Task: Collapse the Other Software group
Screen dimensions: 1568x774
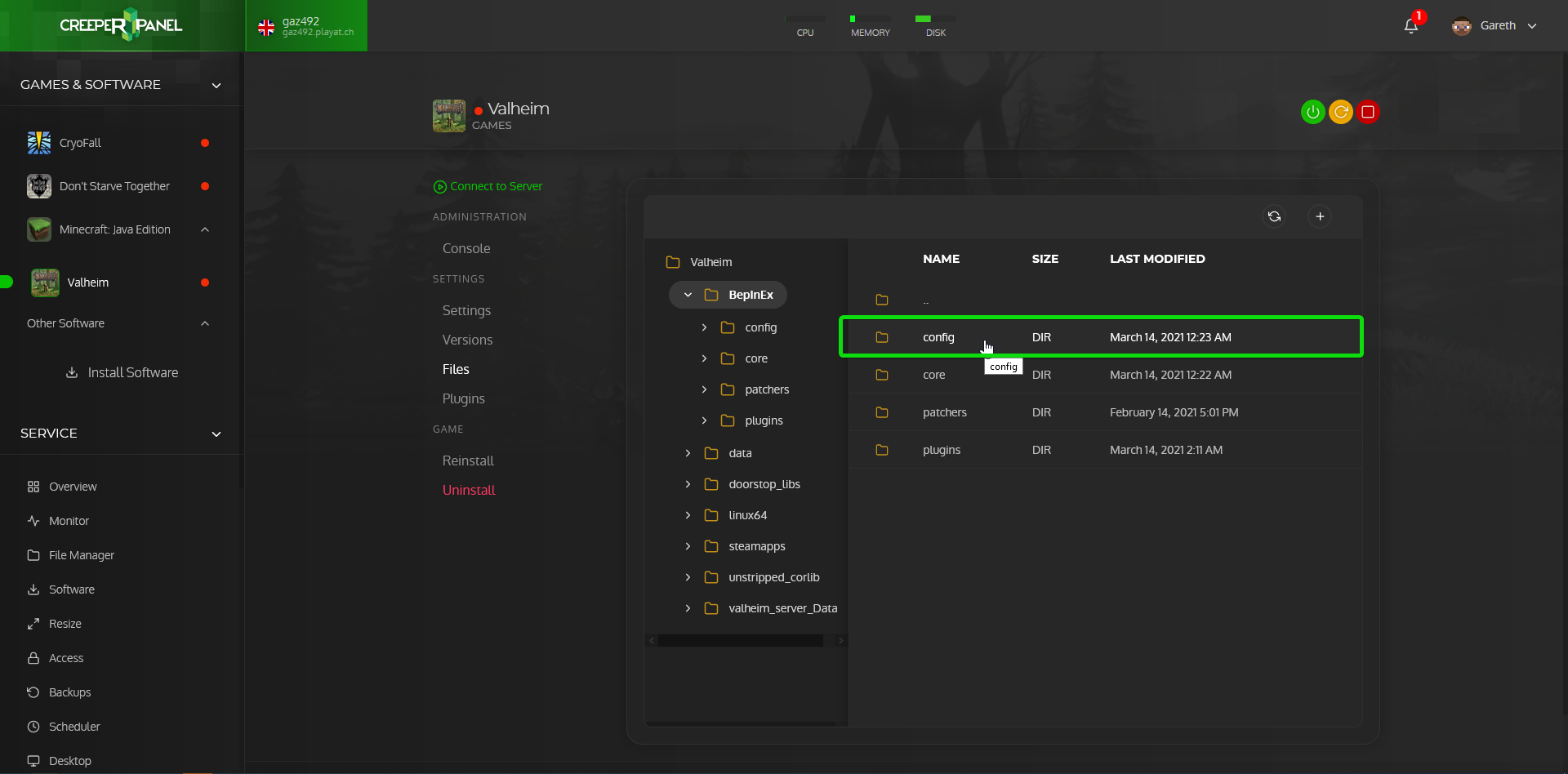Action: pyautogui.click(x=205, y=323)
